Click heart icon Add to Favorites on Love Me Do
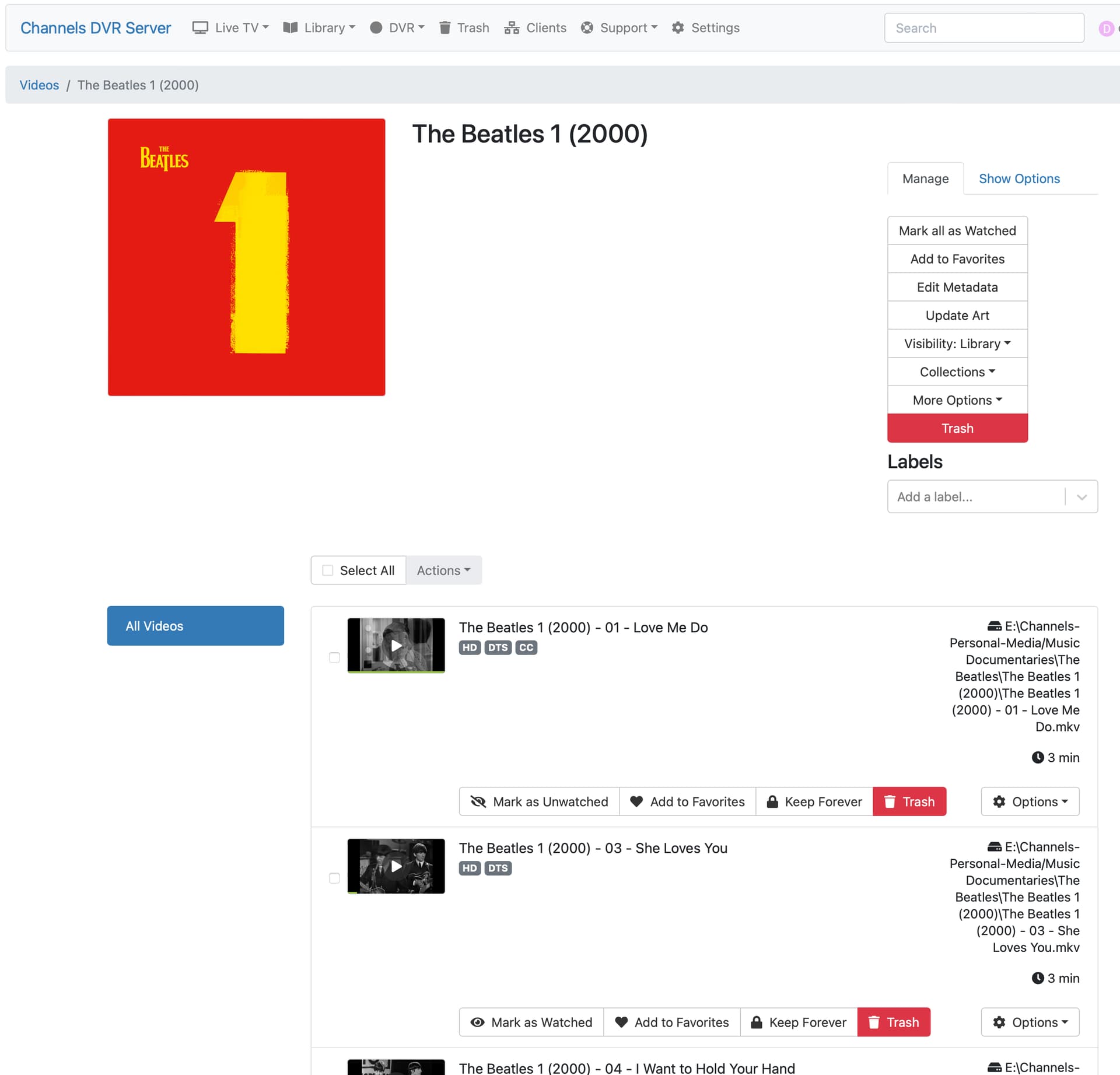This screenshot has height=1075, width=1120. click(636, 801)
